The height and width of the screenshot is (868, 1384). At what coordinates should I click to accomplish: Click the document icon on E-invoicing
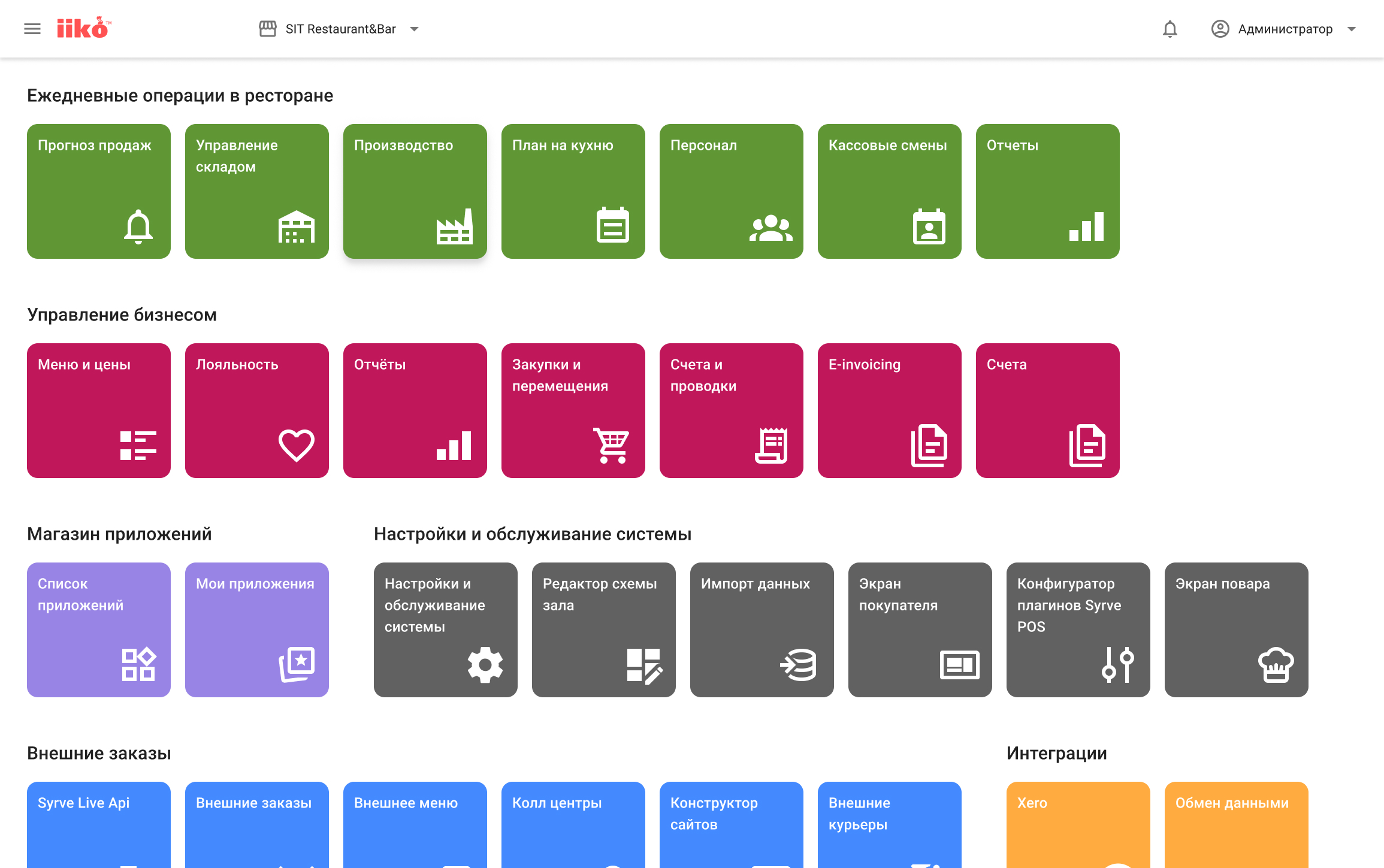pyautogui.click(x=929, y=445)
